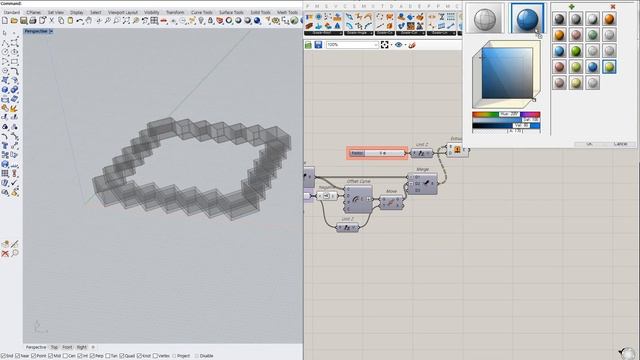Open the Surface Tools toolbar tab
640x360 pixels.
pyautogui.click(x=231, y=12)
